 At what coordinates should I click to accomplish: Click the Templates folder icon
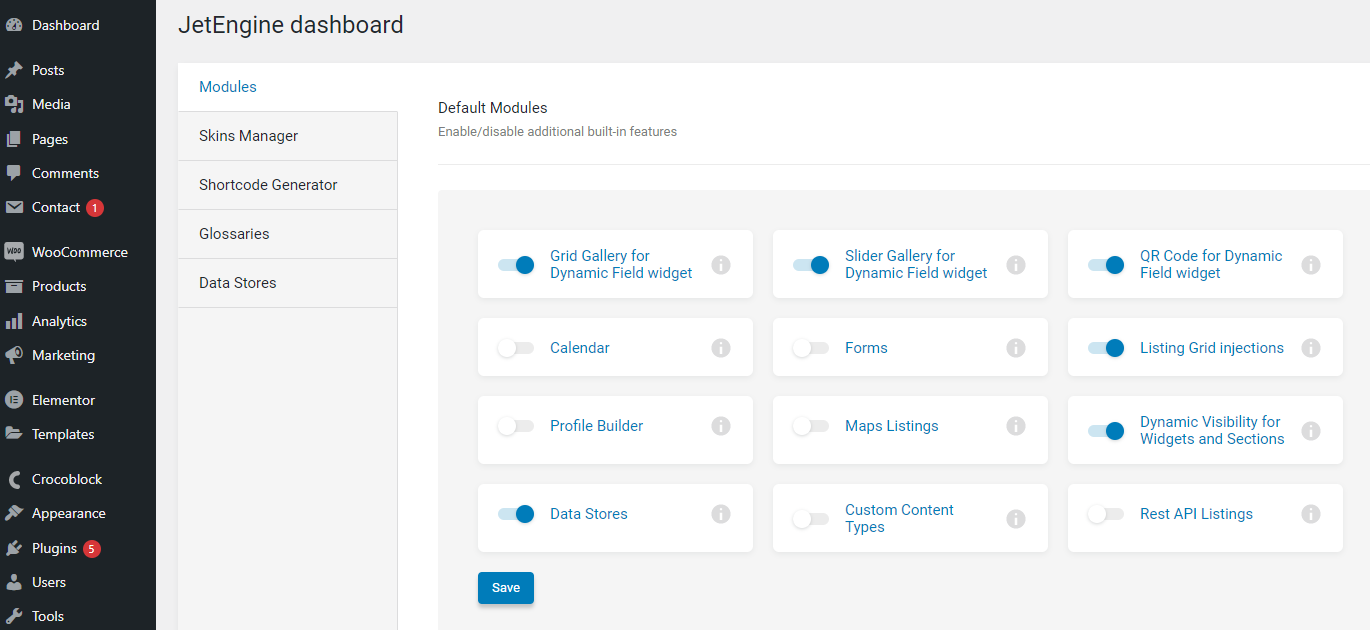[x=14, y=434]
